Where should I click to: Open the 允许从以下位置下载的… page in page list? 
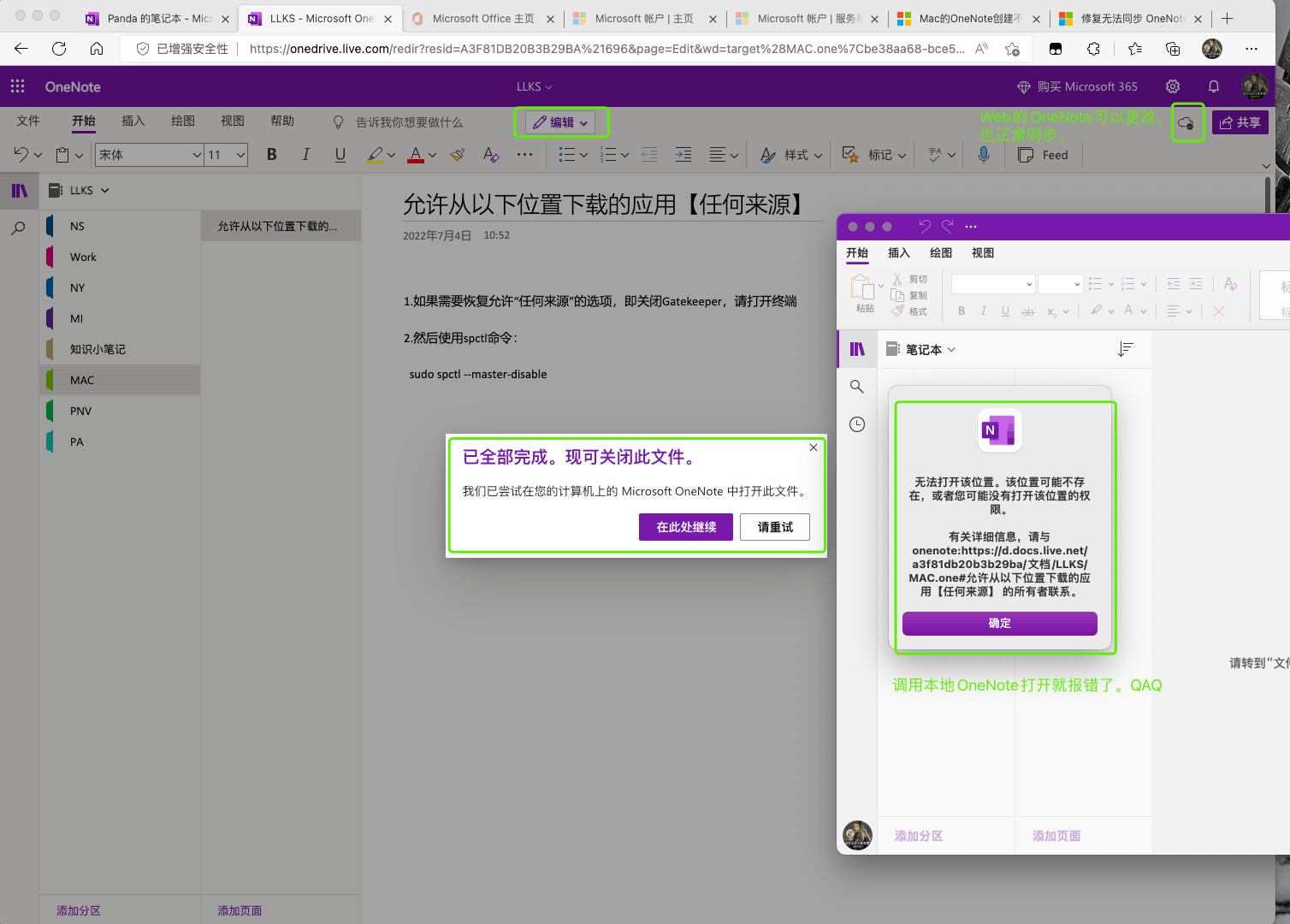(x=281, y=226)
